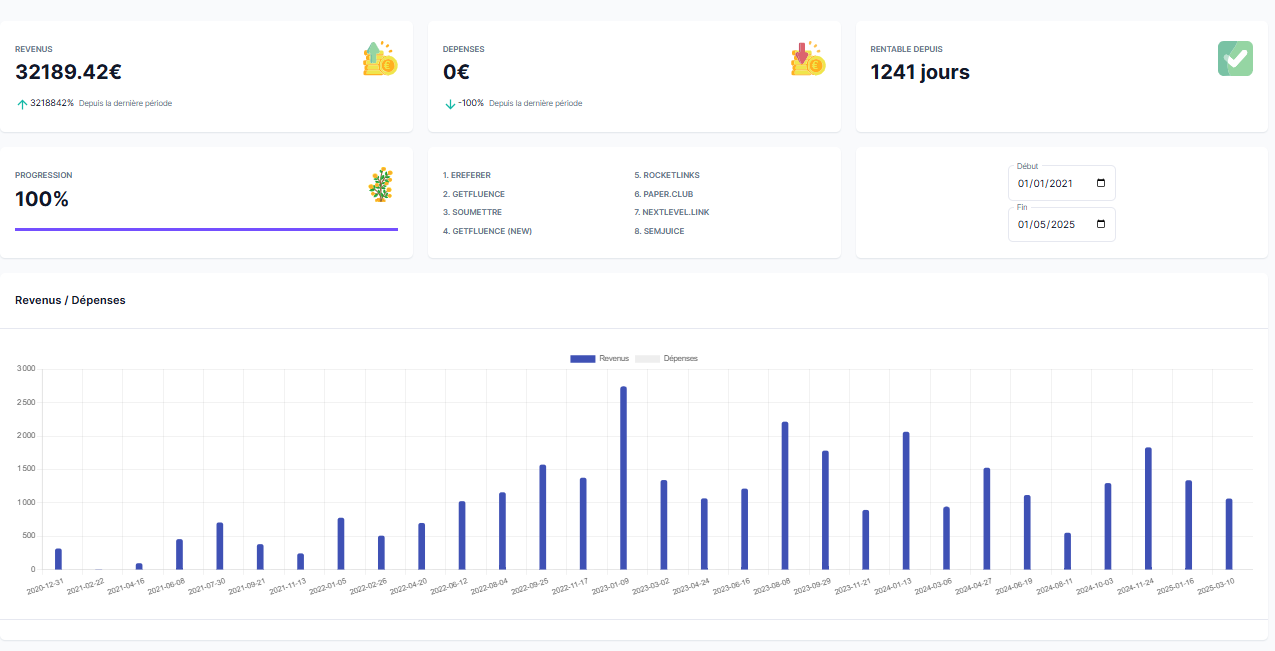Toggle the Dépenses series in chart legend
Screen dimensions: 1275x651
(667, 358)
